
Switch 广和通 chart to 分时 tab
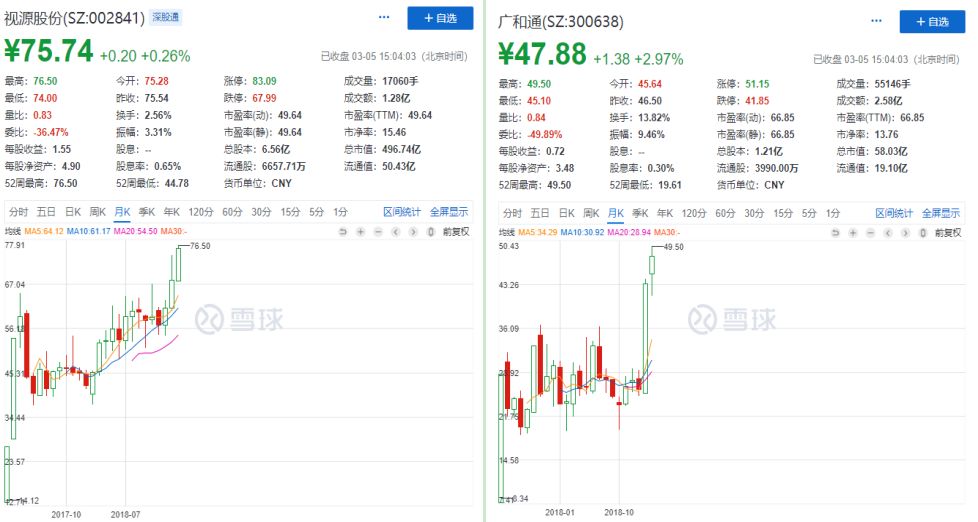click(512, 213)
